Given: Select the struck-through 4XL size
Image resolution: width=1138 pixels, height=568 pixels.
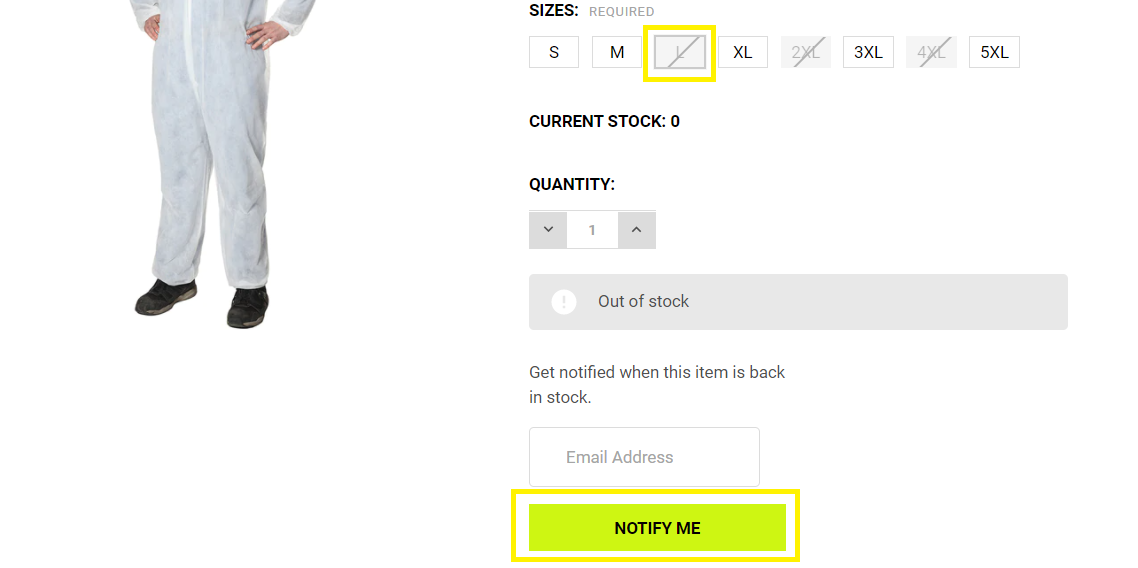Looking at the screenshot, I should click(x=931, y=52).
